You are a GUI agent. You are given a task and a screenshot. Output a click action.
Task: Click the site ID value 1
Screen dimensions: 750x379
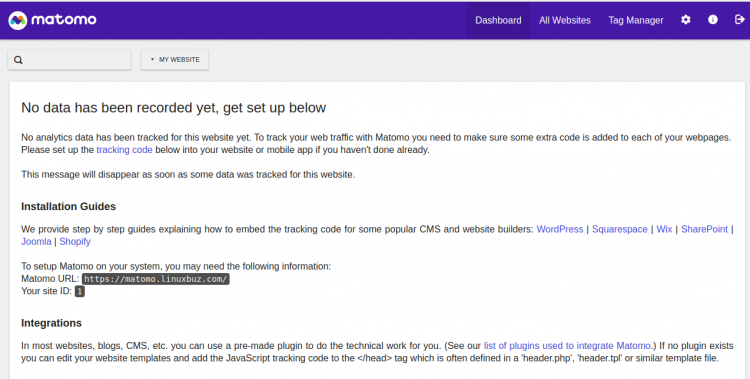point(79,291)
